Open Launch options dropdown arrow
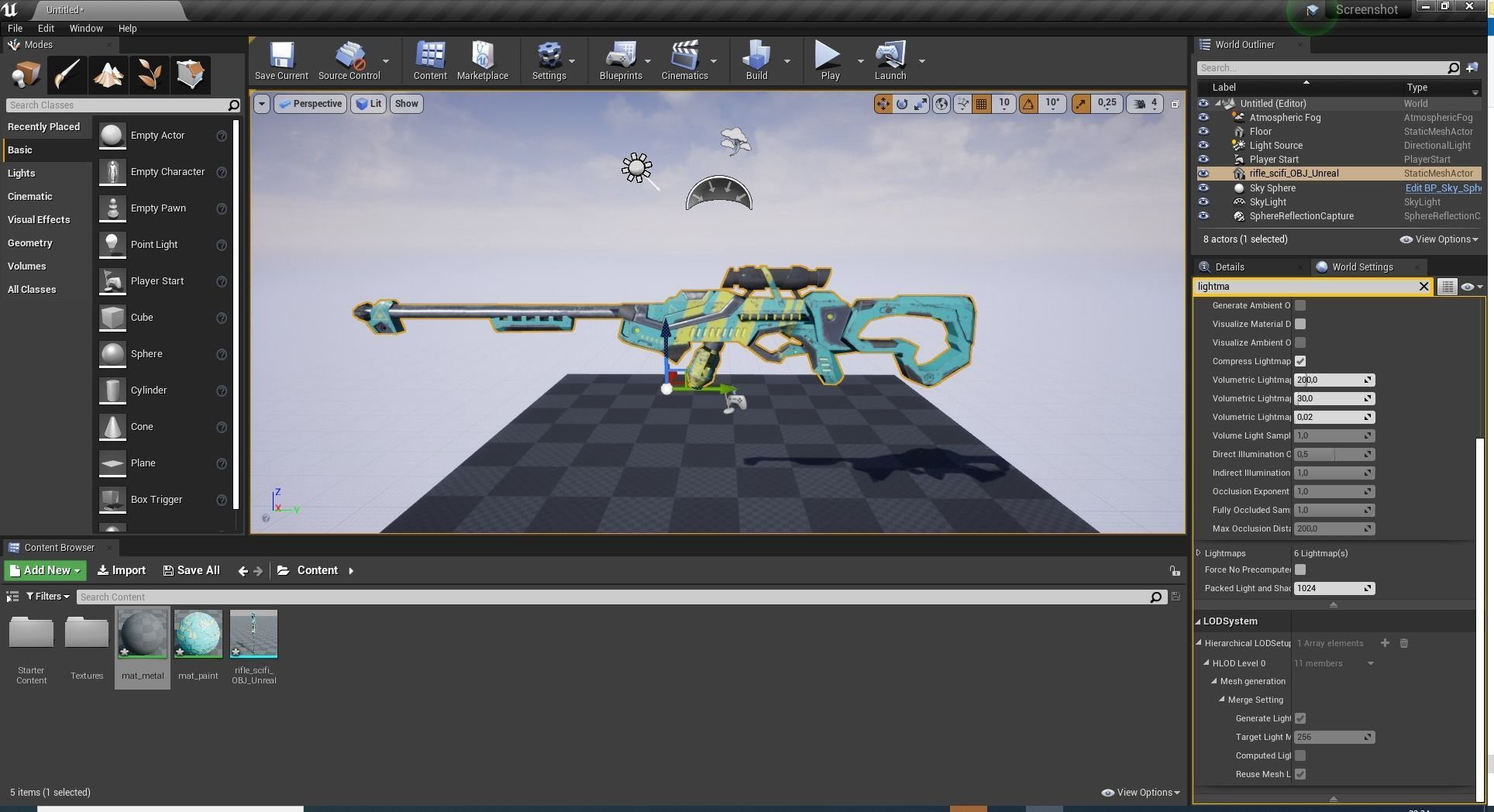 point(921,61)
